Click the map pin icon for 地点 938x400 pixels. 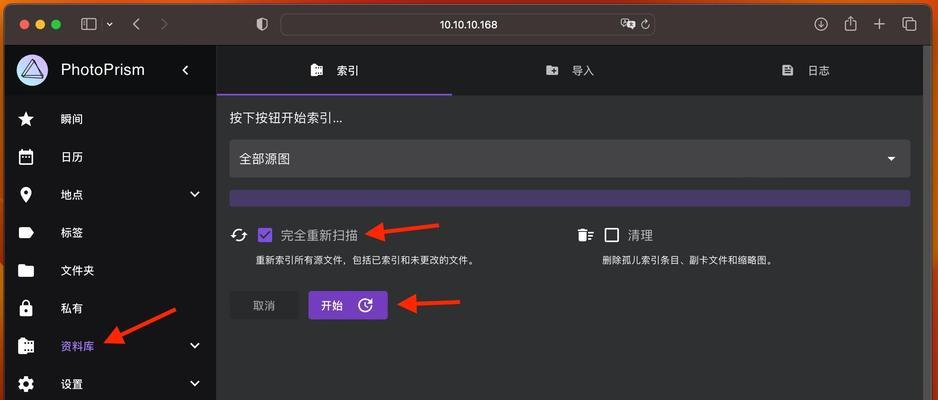click(x=26, y=195)
